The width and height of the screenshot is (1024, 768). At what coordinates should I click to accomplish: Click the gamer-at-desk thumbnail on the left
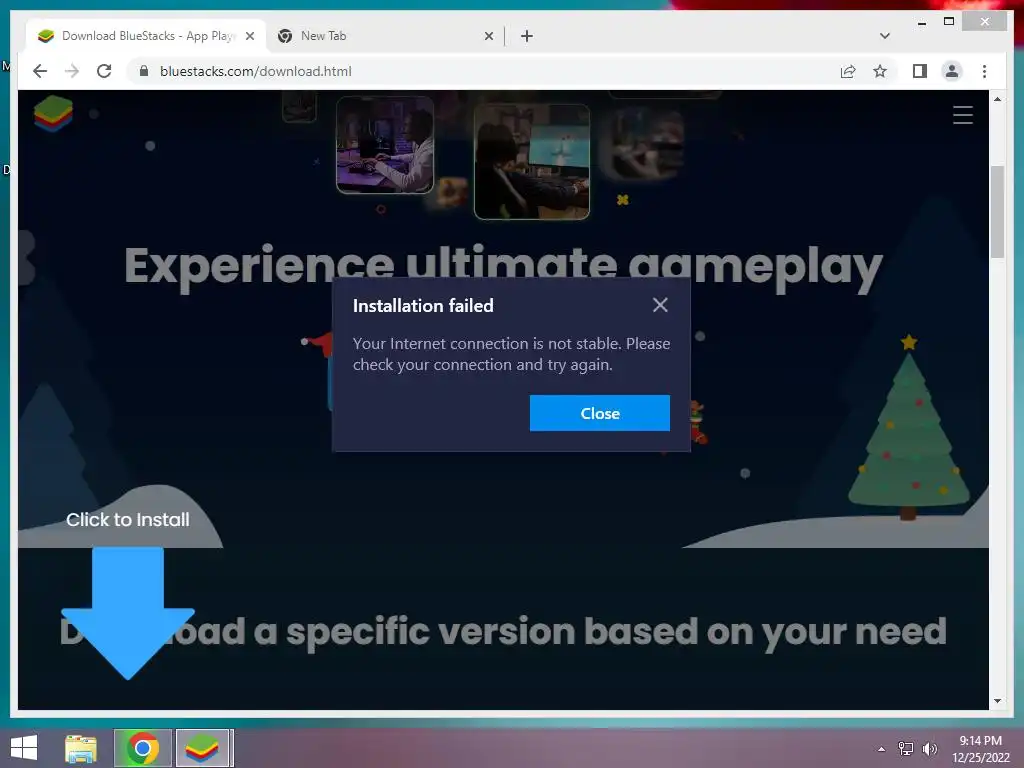tap(385, 145)
